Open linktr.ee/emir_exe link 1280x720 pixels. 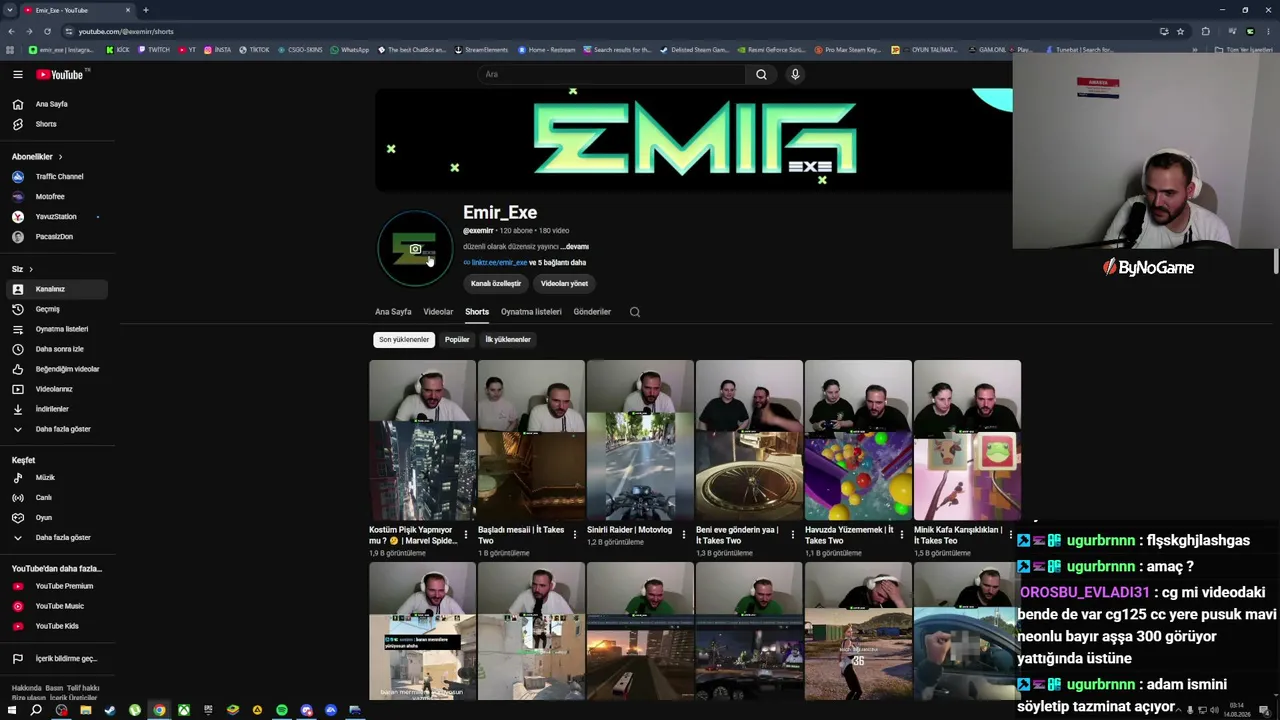click(x=499, y=263)
